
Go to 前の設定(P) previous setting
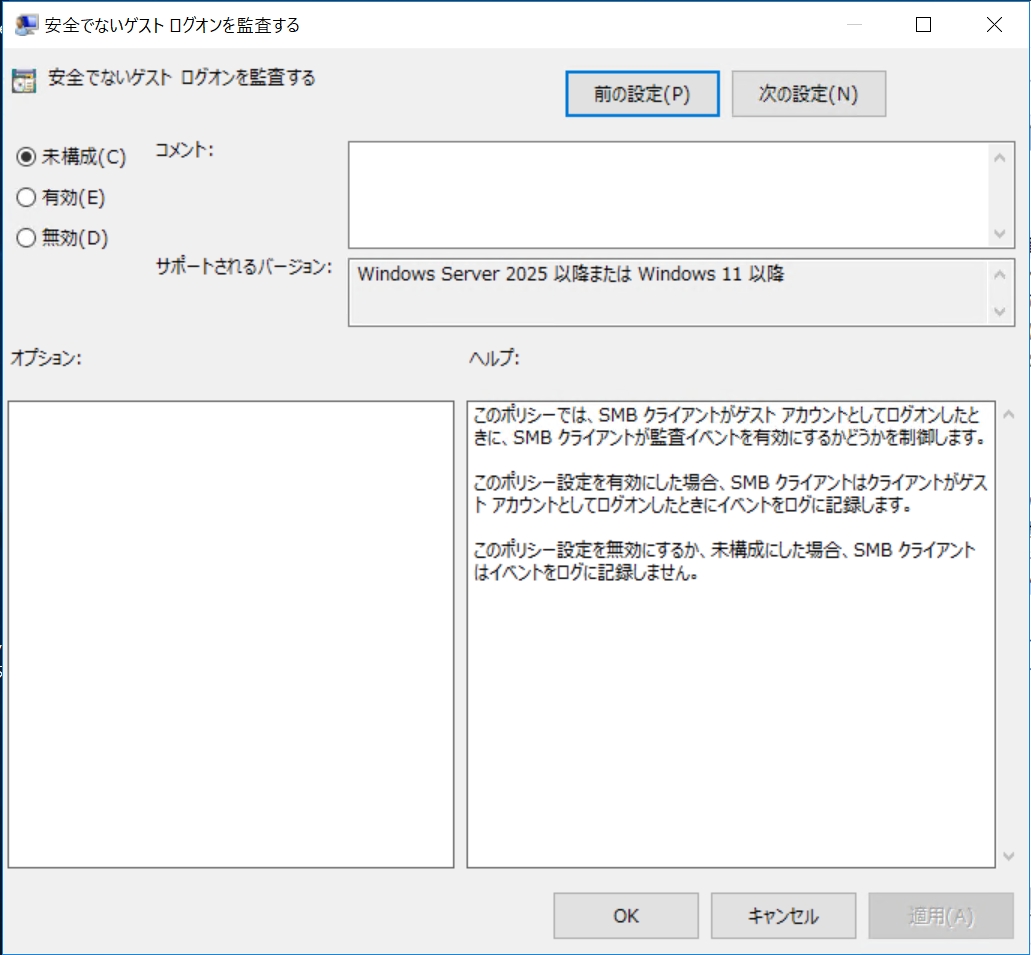coord(642,94)
